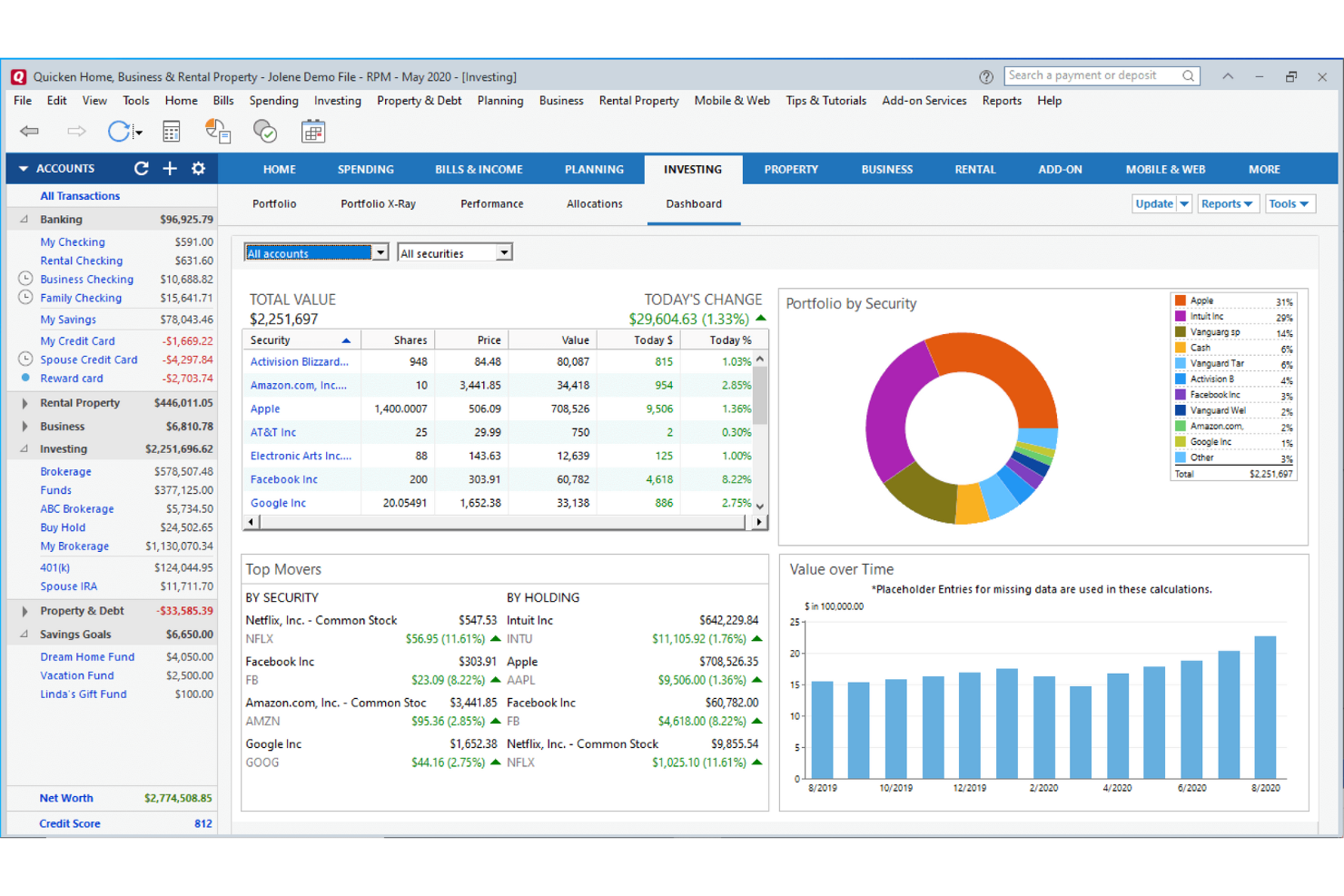
Task: Add a new account with the plus icon
Action: [169, 168]
